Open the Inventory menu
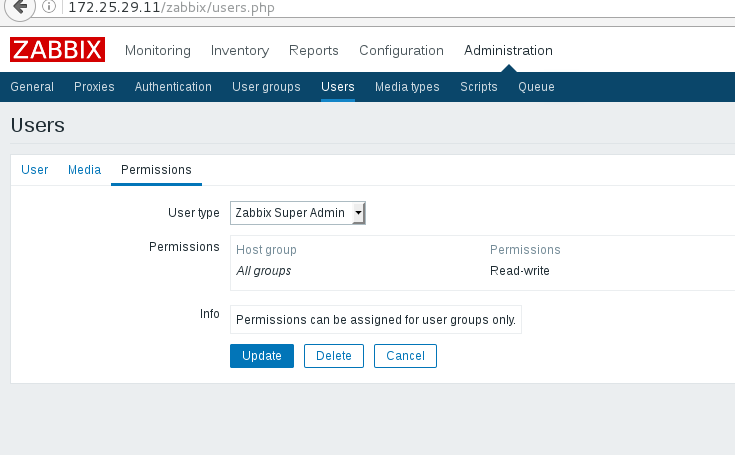 pos(240,50)
